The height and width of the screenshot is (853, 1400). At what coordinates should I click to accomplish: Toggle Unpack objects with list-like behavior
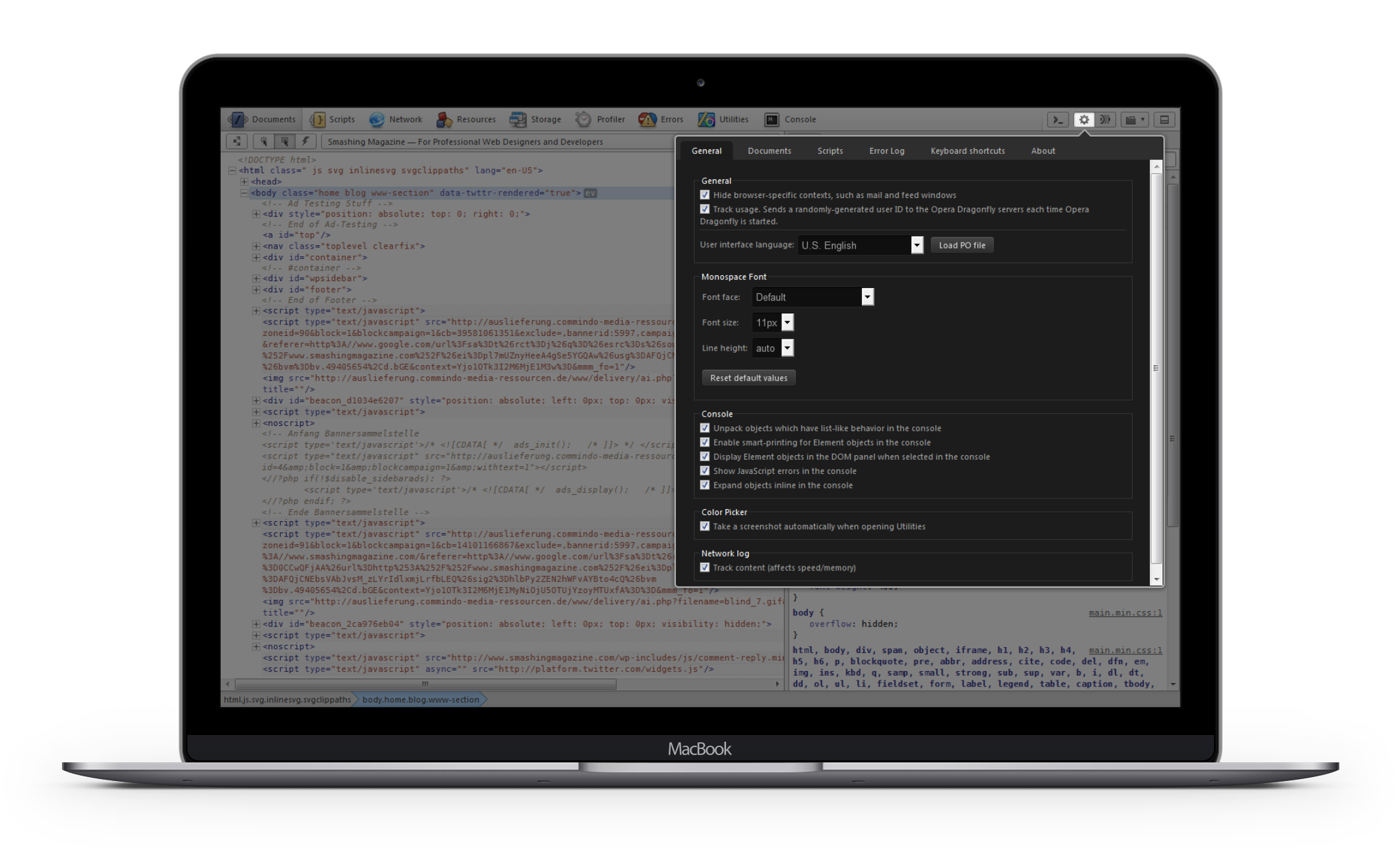705,428
